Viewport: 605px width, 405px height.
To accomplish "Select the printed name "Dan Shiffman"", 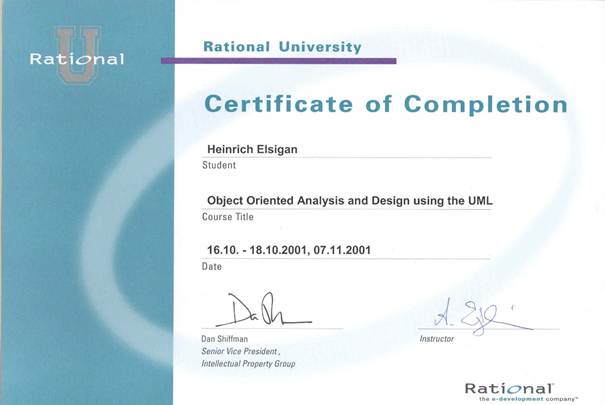I will coord(225,339).
